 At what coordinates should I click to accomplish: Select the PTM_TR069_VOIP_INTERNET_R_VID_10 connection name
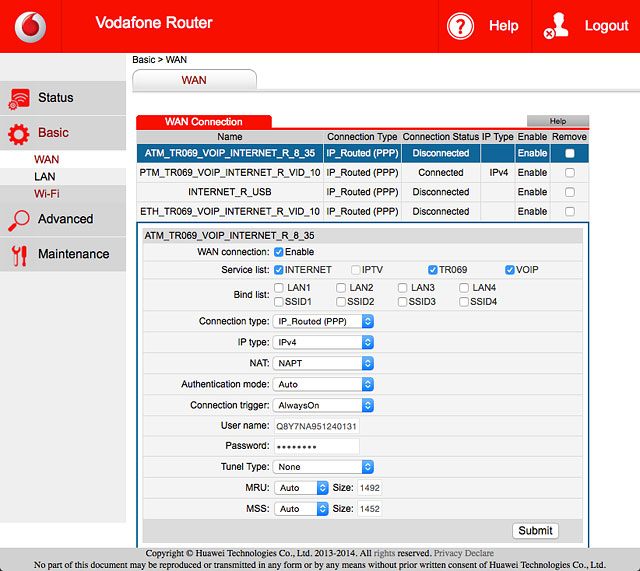click(x=230, y=173)
